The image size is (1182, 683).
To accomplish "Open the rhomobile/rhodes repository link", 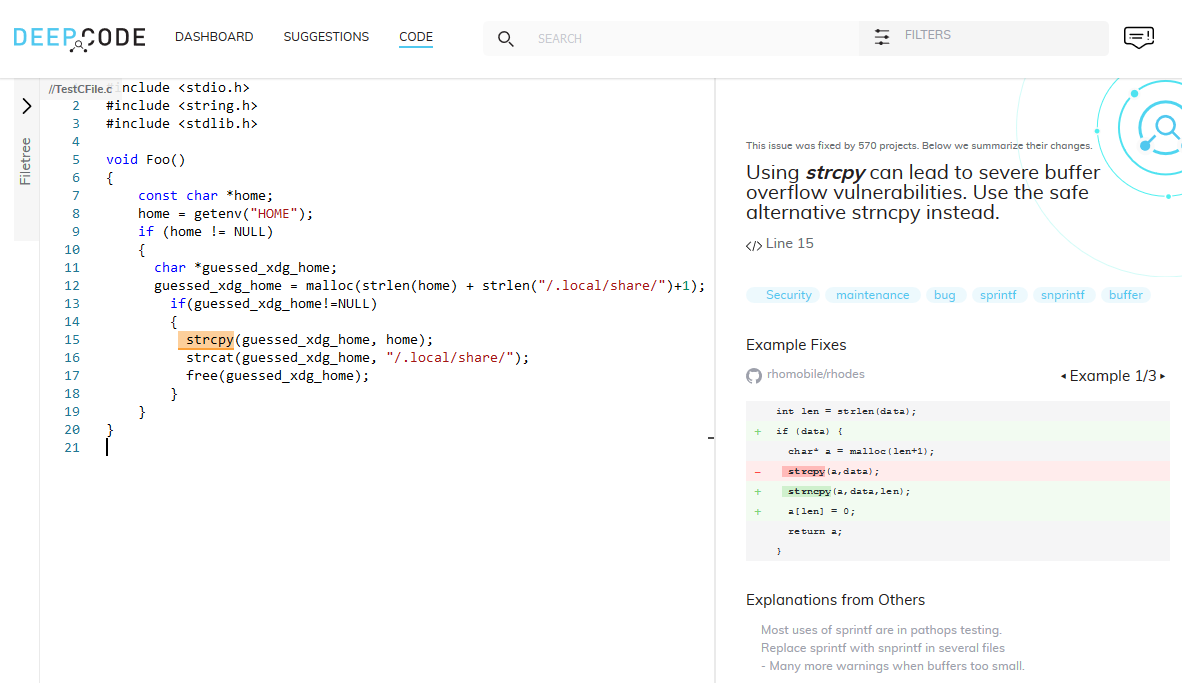I will coord(815,375).
